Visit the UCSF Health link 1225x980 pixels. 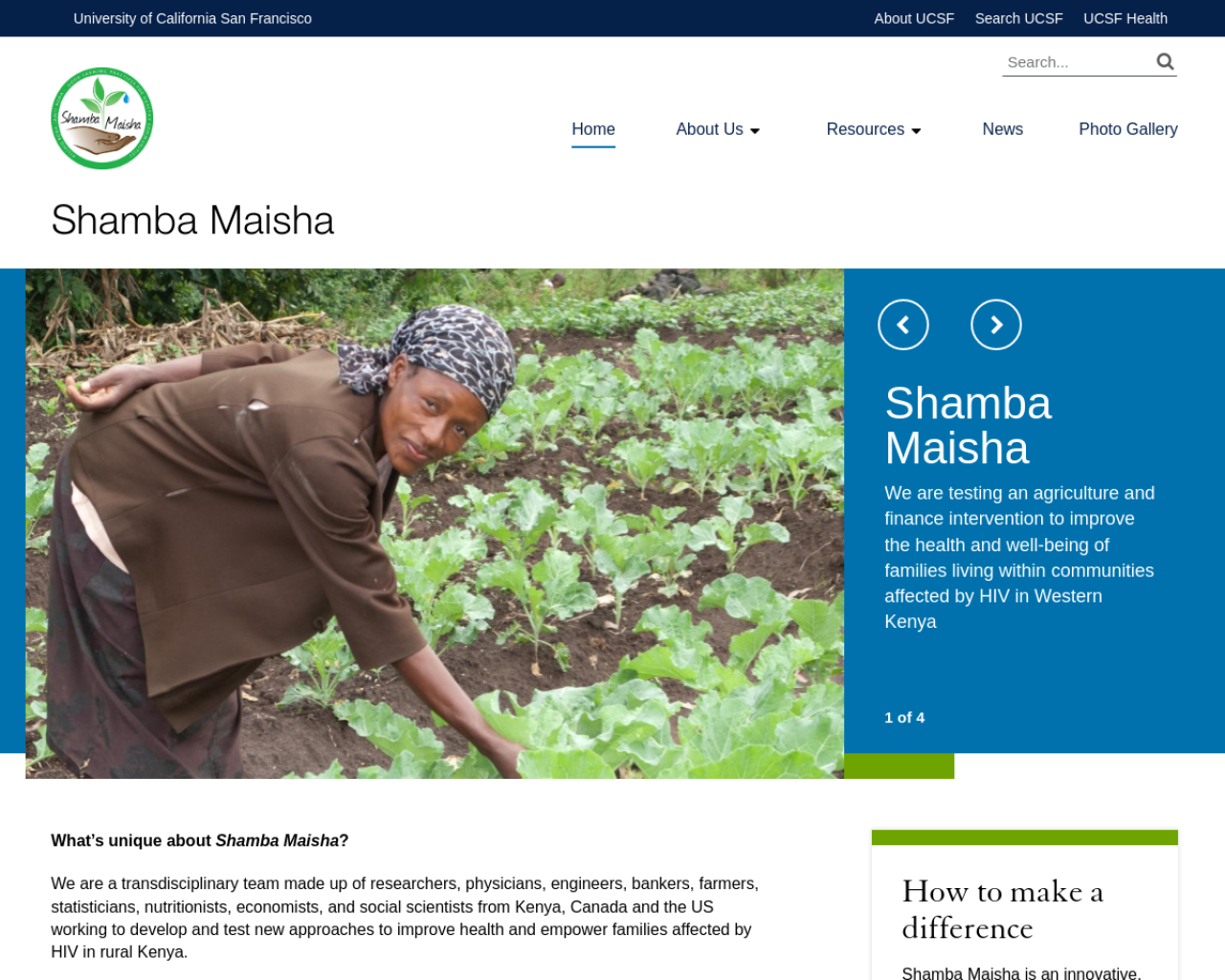(x=1125, y=18)
